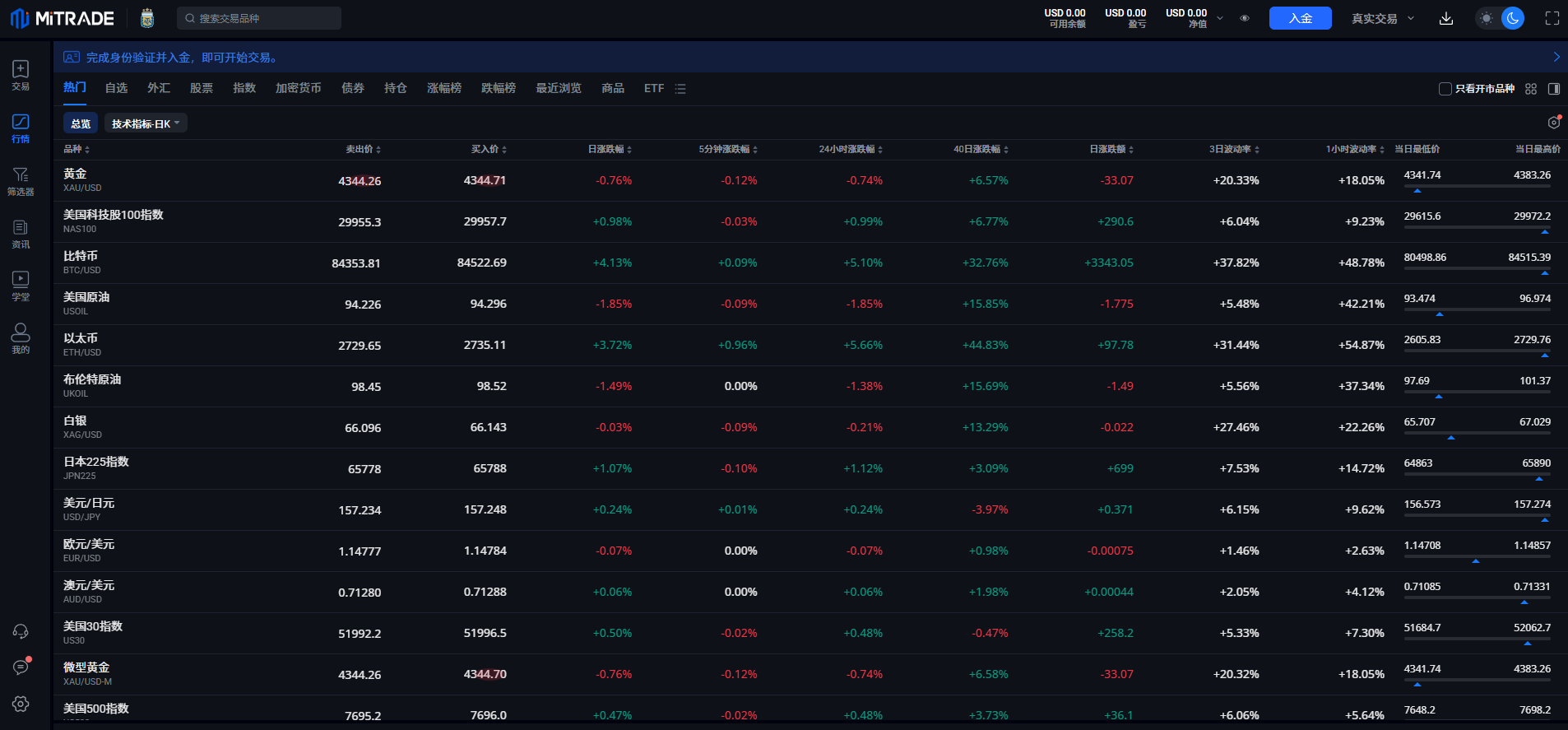
Task: Click 欧元/美元 daily range bar
Action: click(x=1478, y=557)
